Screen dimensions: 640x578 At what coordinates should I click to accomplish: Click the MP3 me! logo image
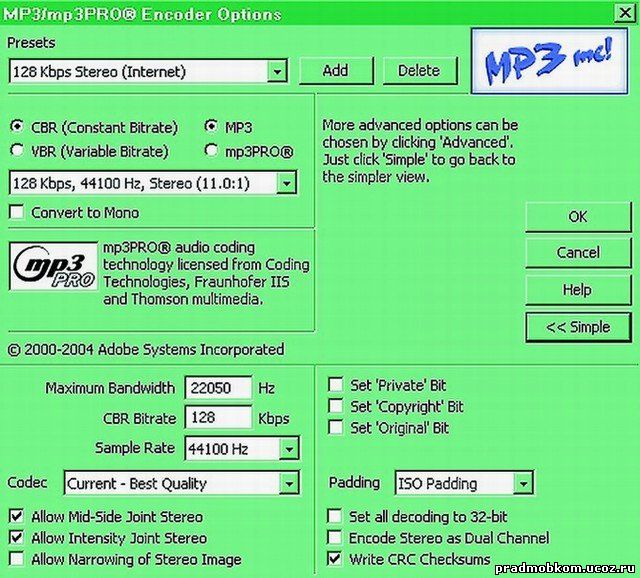point(549,61)
